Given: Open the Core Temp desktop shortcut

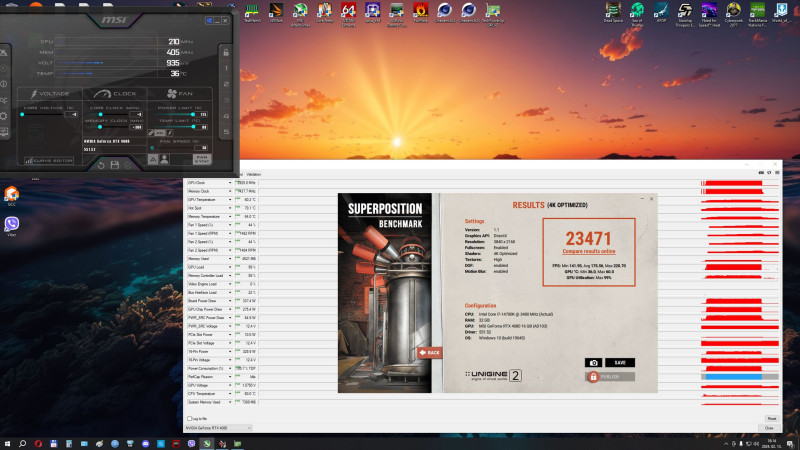Looking at the screenshot, I should click(x=324, y=13).
